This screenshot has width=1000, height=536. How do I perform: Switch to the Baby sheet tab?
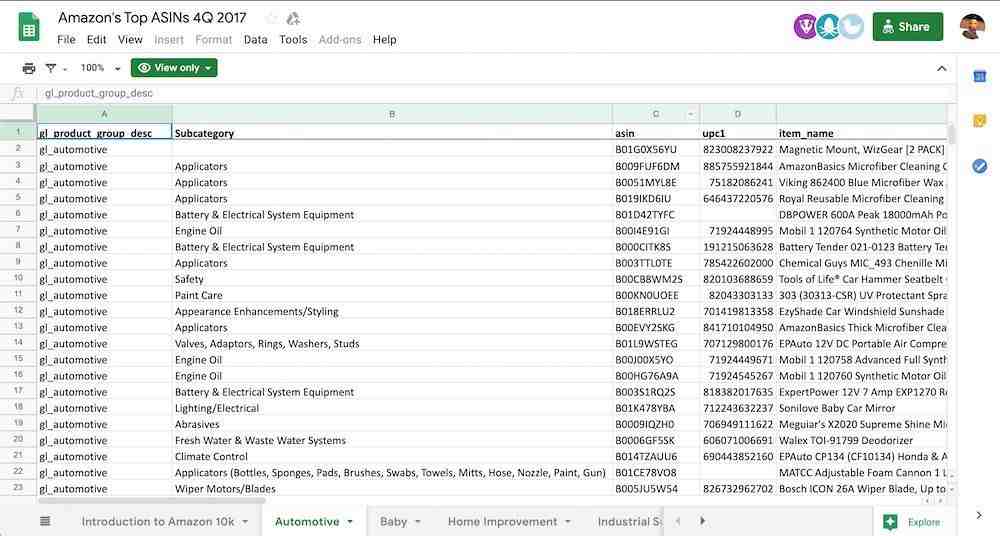[x=393, y=521]
